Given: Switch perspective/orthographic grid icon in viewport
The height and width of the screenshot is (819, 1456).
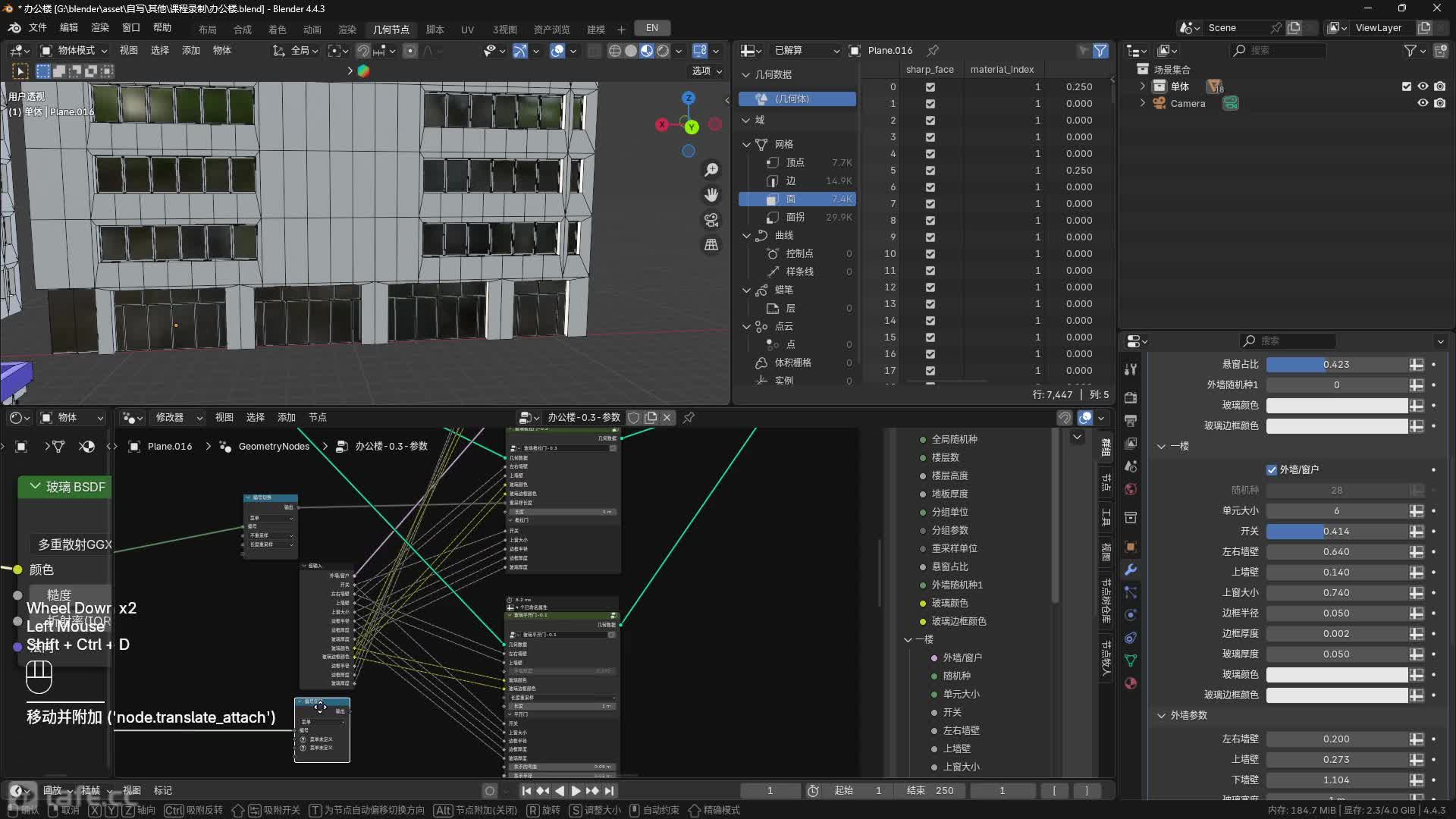Looking at the screenshot, I should (711, 245).
